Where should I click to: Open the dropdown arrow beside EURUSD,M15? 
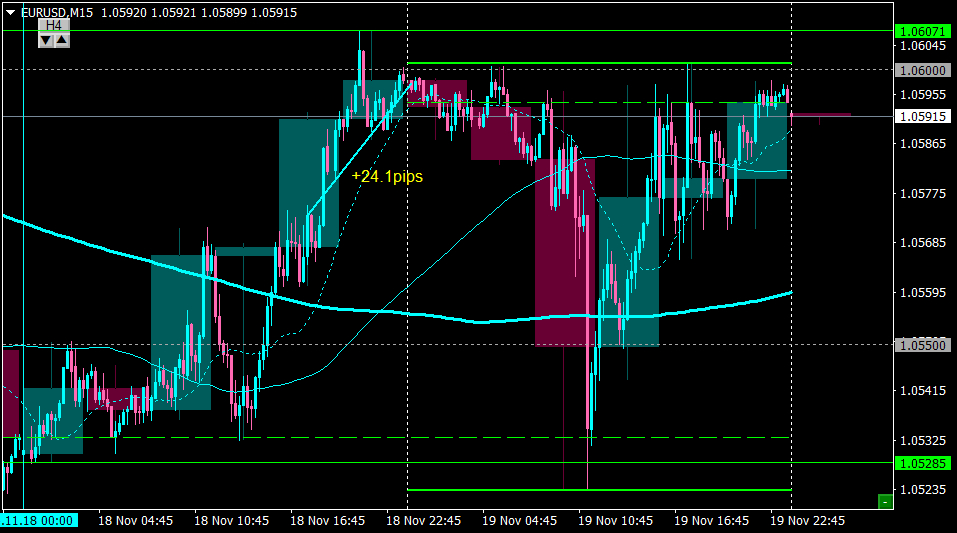pos(10,11)
